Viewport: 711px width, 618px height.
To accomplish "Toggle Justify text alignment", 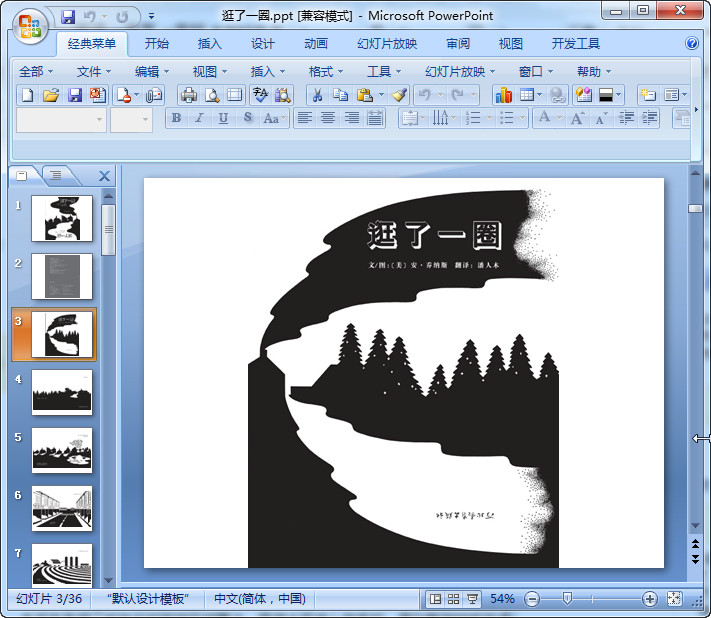I will (375, 118).
